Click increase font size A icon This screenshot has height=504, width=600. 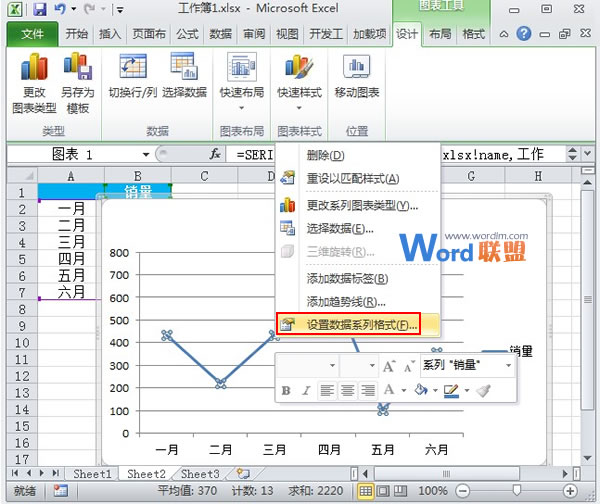389,366
